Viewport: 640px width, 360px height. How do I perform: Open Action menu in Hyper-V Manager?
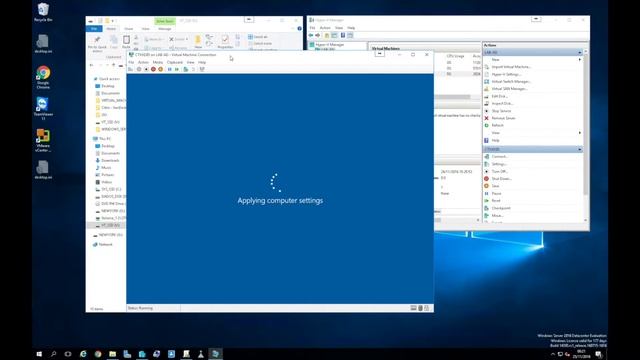(x=325, y=28)
